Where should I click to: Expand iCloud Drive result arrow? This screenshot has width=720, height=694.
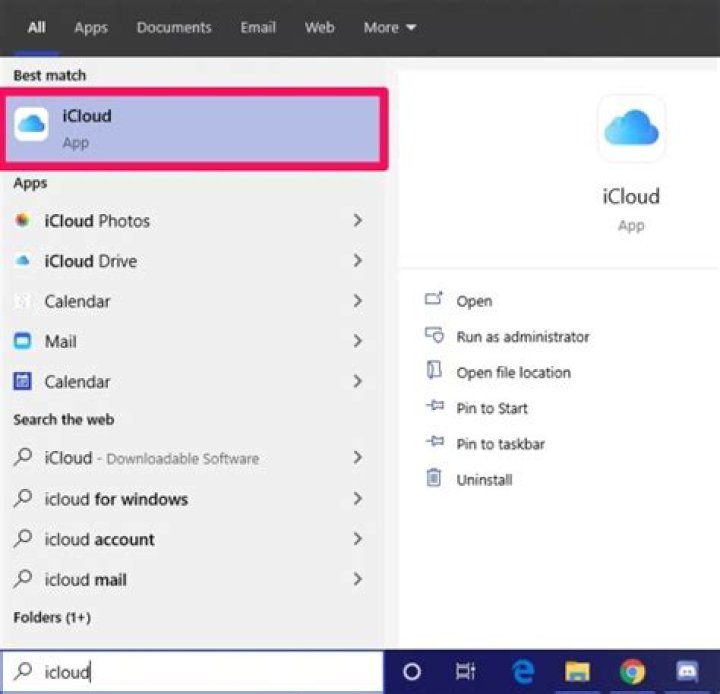pyautogui.click(x=357, y=261)
